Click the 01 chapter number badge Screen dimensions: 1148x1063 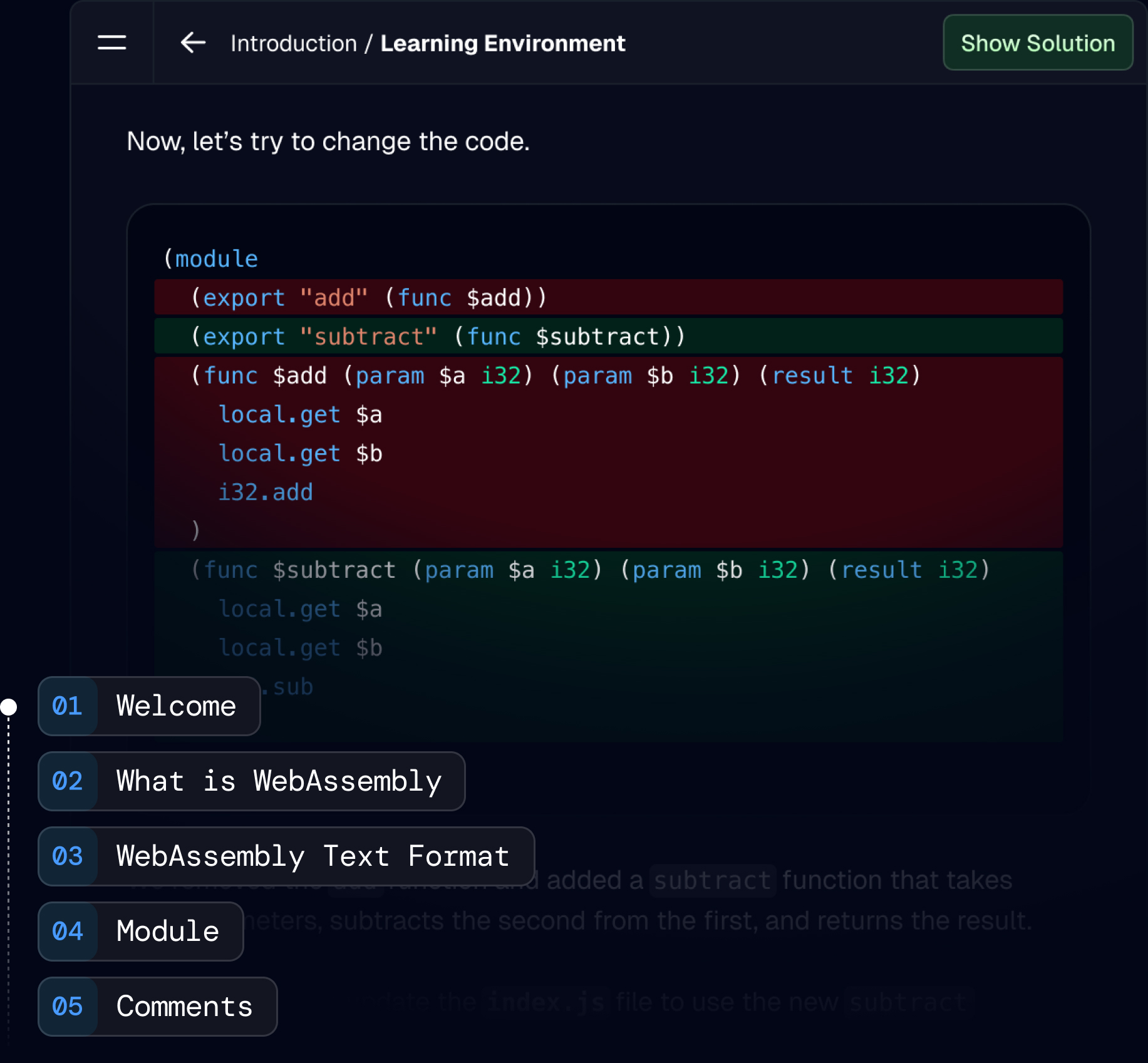click(67, 706)
